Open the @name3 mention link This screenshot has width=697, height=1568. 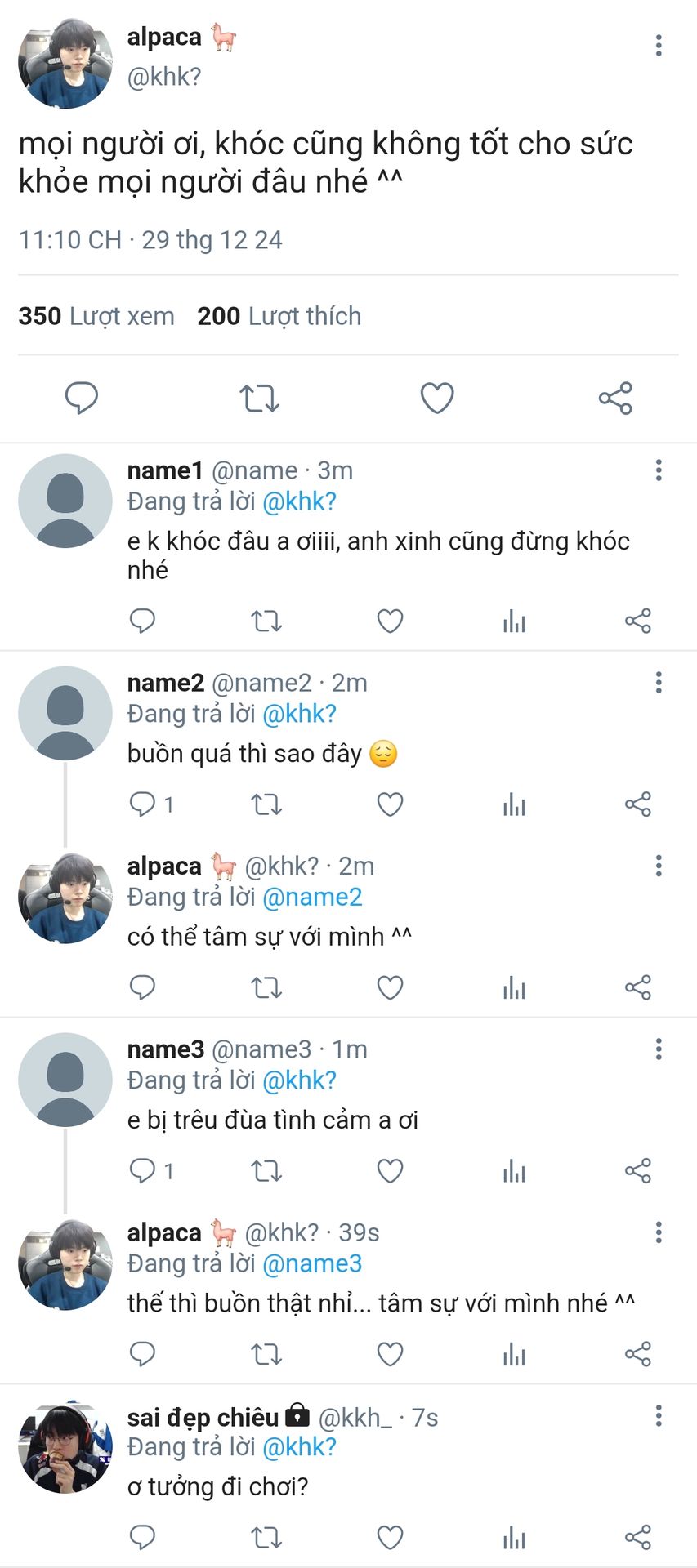[312, 1264]
